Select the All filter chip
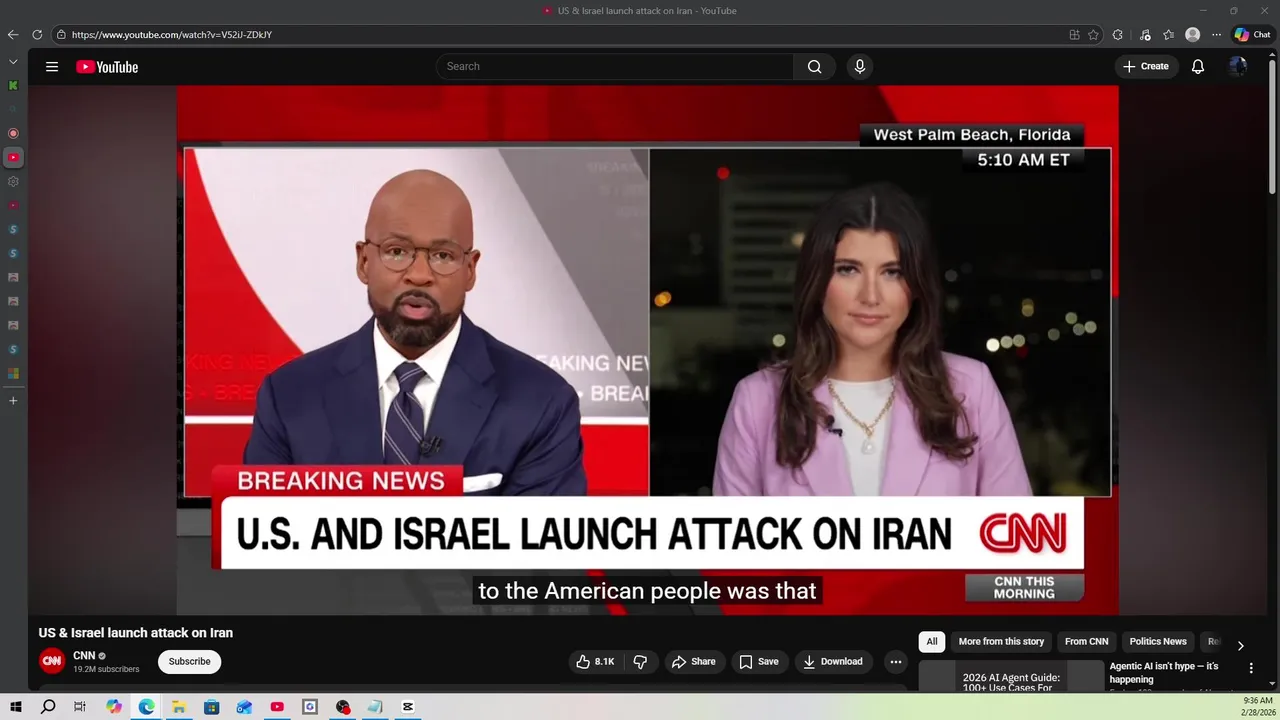The height and width of the screenshot is (720, 1280). 932,642
